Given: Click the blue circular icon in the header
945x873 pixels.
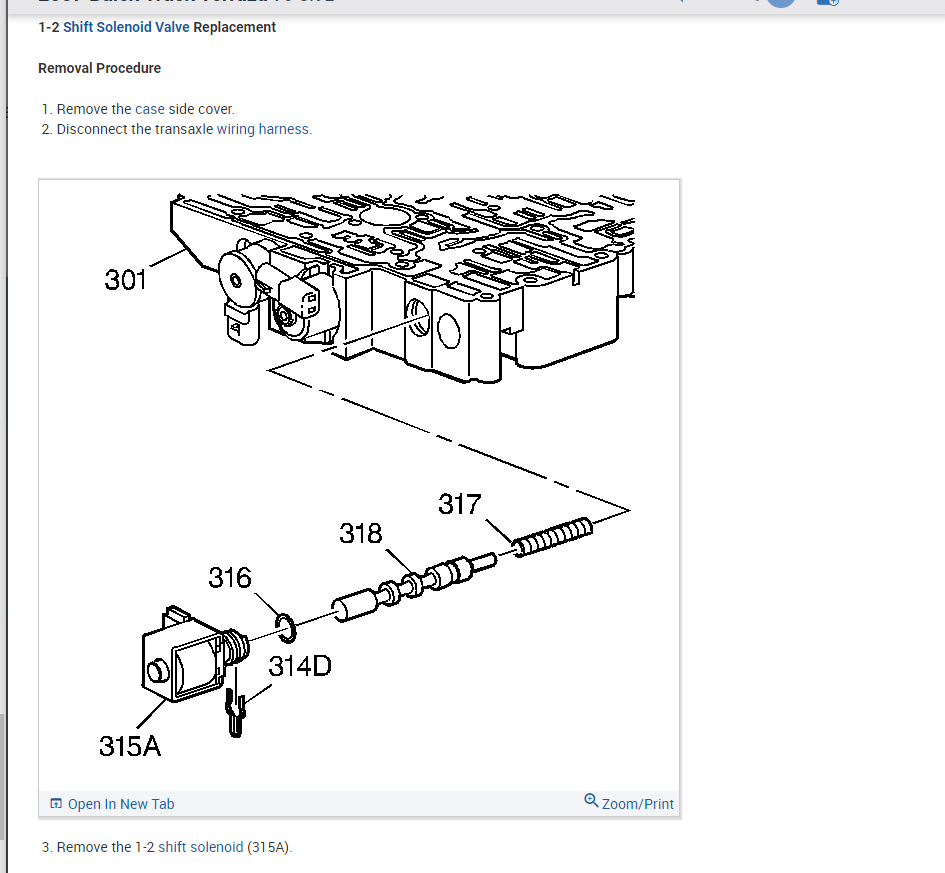Looking at the screenshot, I should 781,2.
